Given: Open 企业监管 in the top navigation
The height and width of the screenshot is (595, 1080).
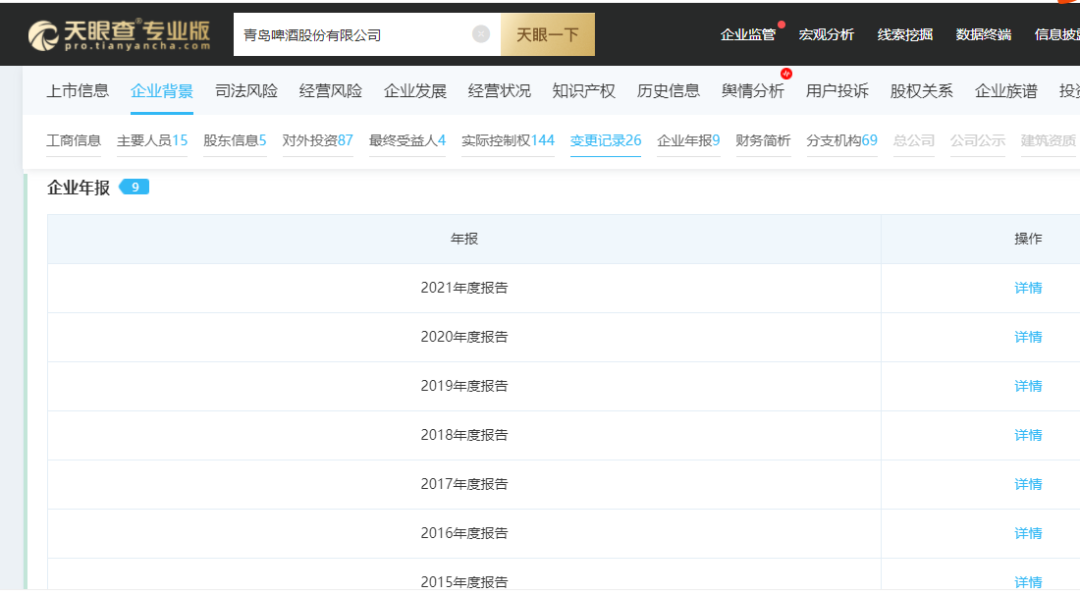Looking at the screenshot, I should (x=747, y=35).
